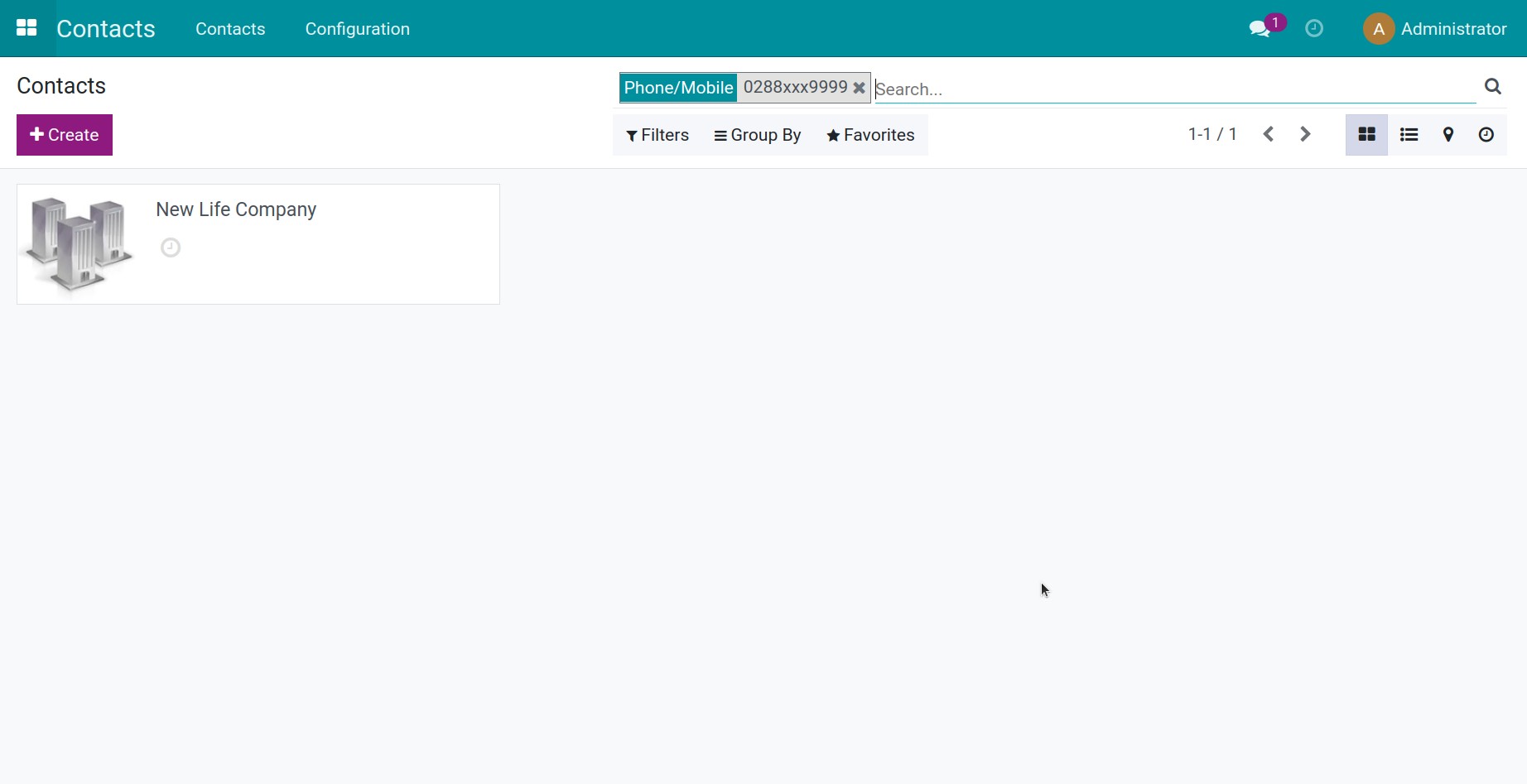The height and width of the screenshot is (784, 1527).
Task: Open the Administrator user menu
Action: (1434, 29)
